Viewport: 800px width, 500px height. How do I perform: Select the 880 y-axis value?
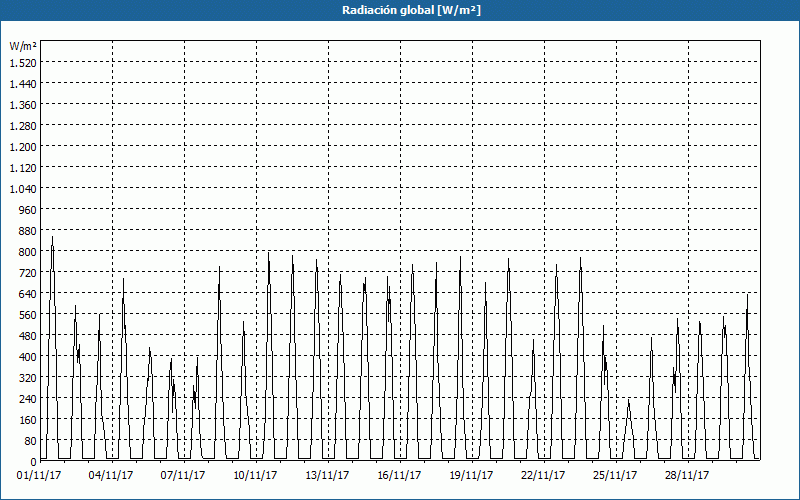(29, 231)
